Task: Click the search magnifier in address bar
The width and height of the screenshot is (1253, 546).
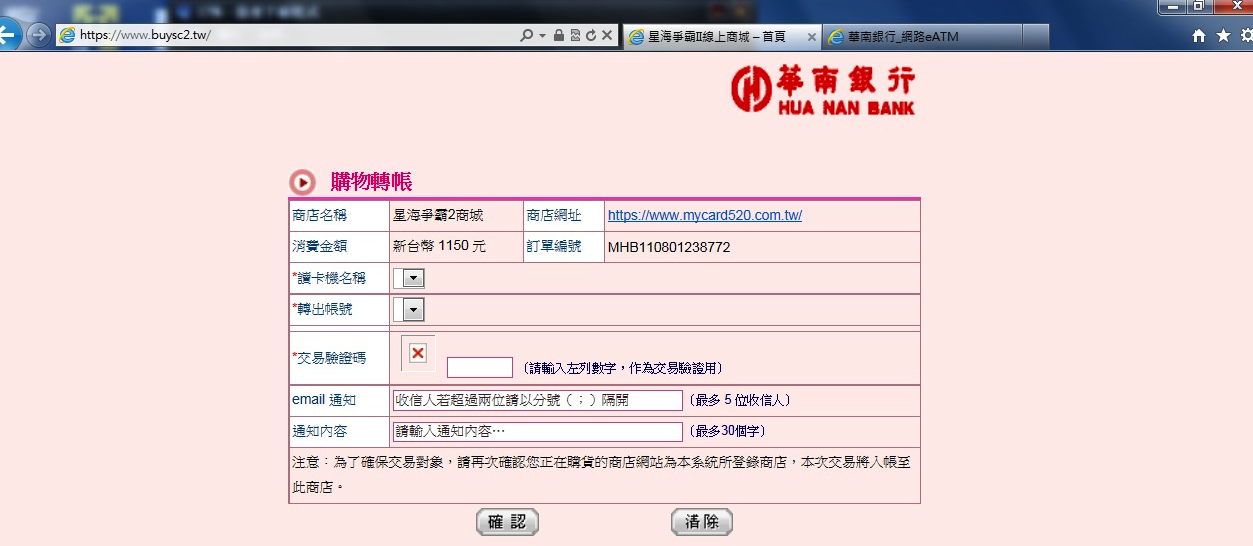Action: click(526, 35)
